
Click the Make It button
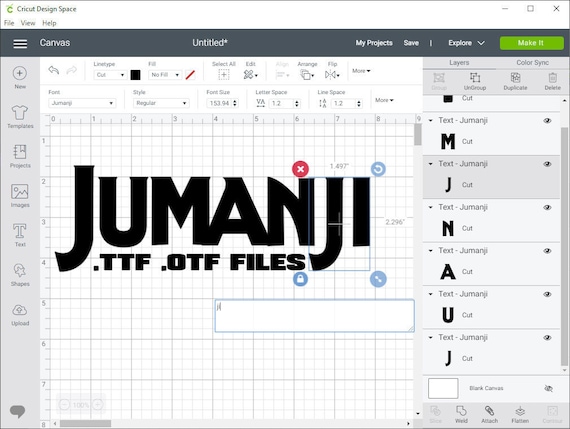[x=532, y=43]
